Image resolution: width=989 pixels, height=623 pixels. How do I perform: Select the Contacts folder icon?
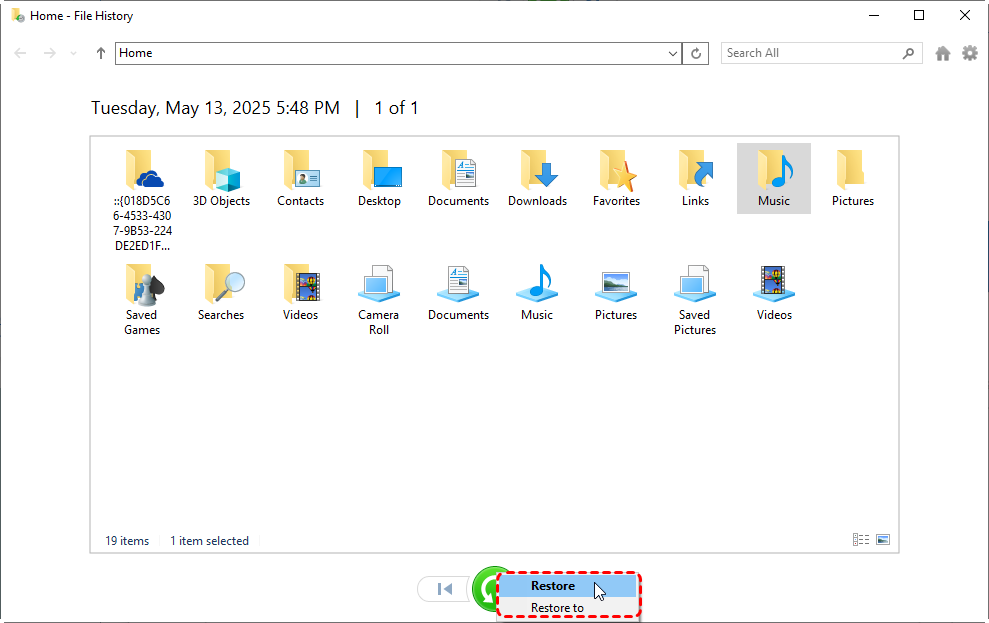pyautogui.click(x=300, y=171)
